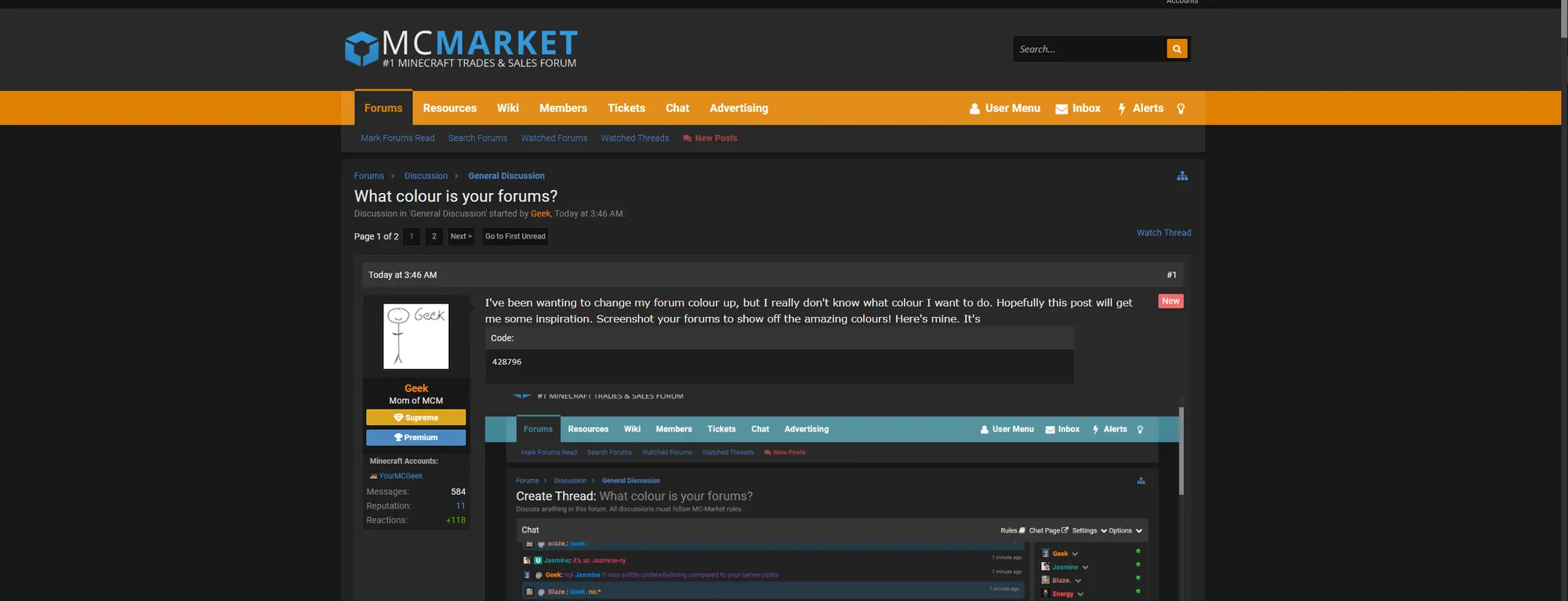Click the orange search magnifier button
The image size is (1568, 601).
point(1177,49)
